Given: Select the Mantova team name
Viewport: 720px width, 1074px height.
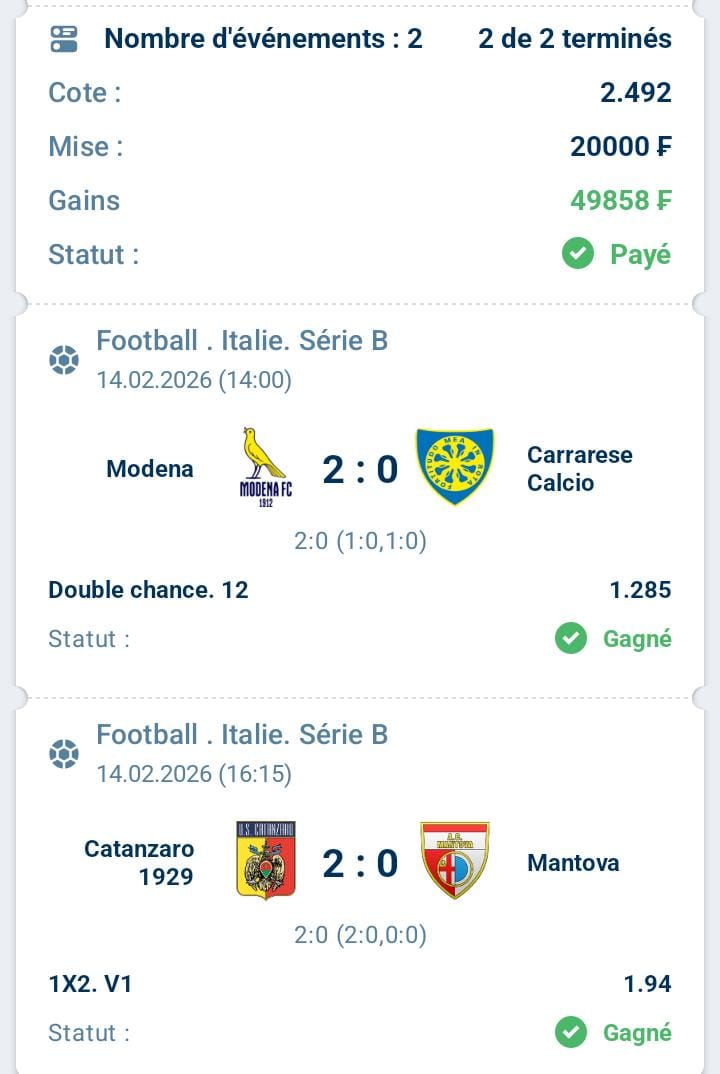Looking at the screenshot, I should pos(573,862).
